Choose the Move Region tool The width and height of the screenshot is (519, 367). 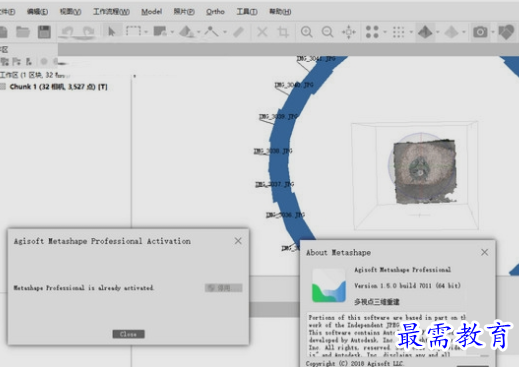pos(160,32)
